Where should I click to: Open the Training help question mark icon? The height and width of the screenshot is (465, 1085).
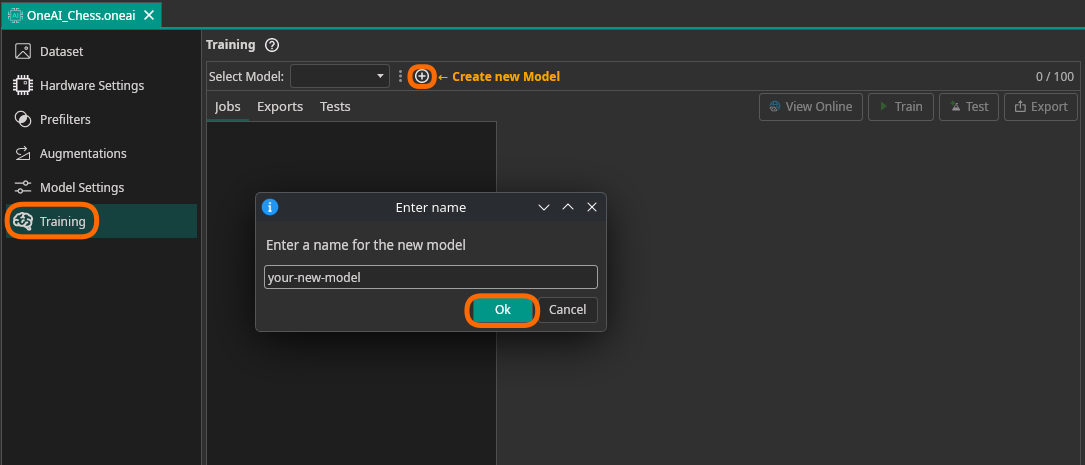click(x=272, y=45)
